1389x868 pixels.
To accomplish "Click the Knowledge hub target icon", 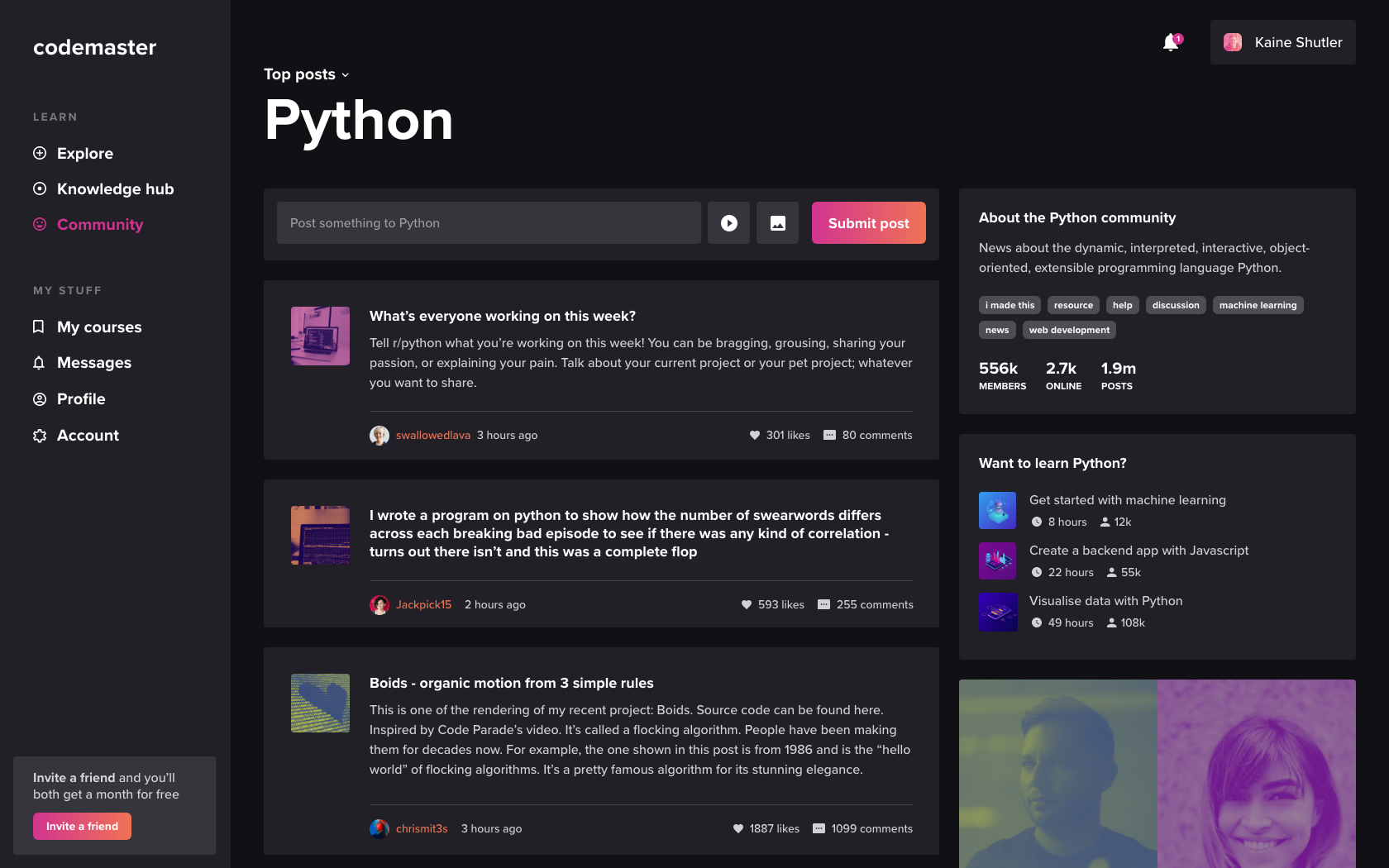I will click(x=40, y=188).
